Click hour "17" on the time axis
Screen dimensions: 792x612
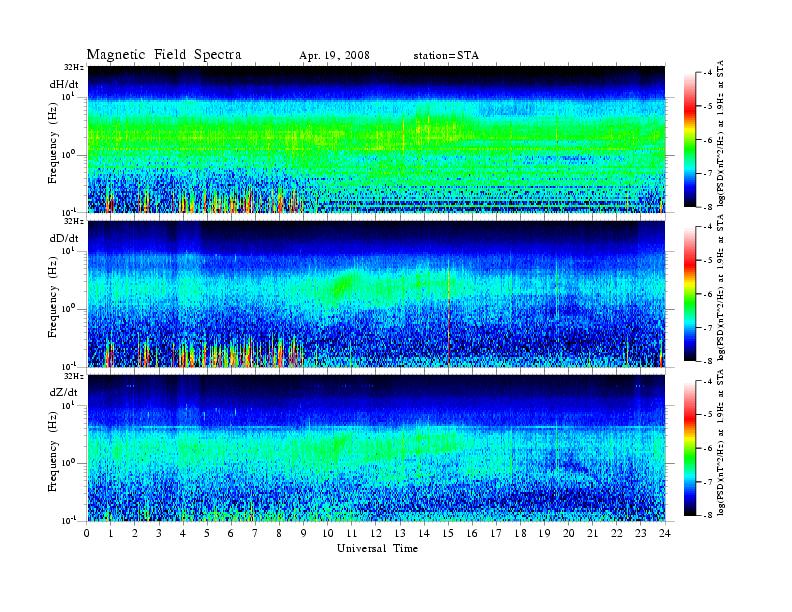point(497,533)
